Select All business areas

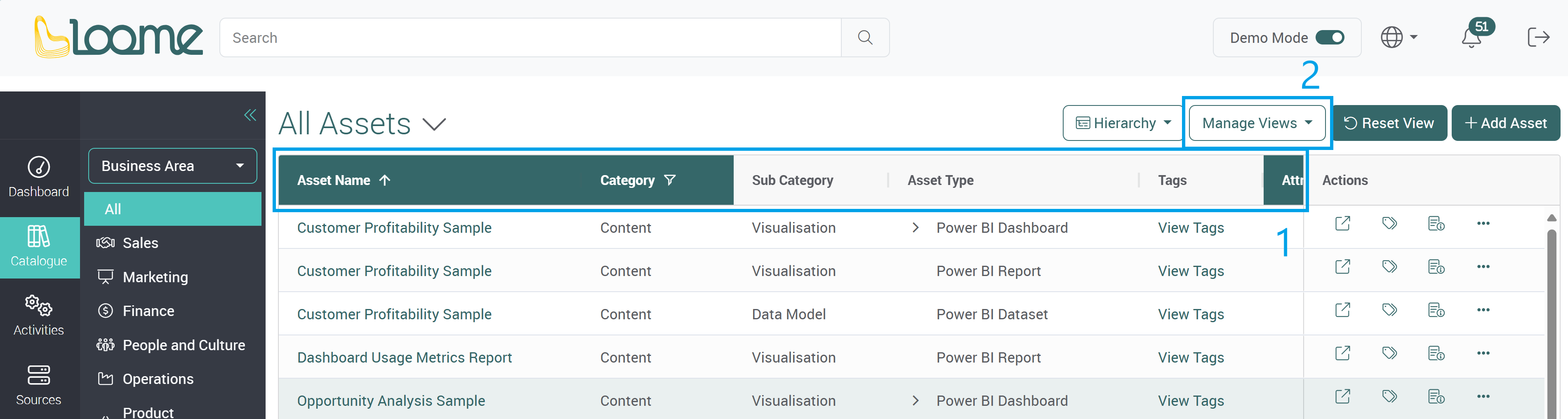(173, 209)
